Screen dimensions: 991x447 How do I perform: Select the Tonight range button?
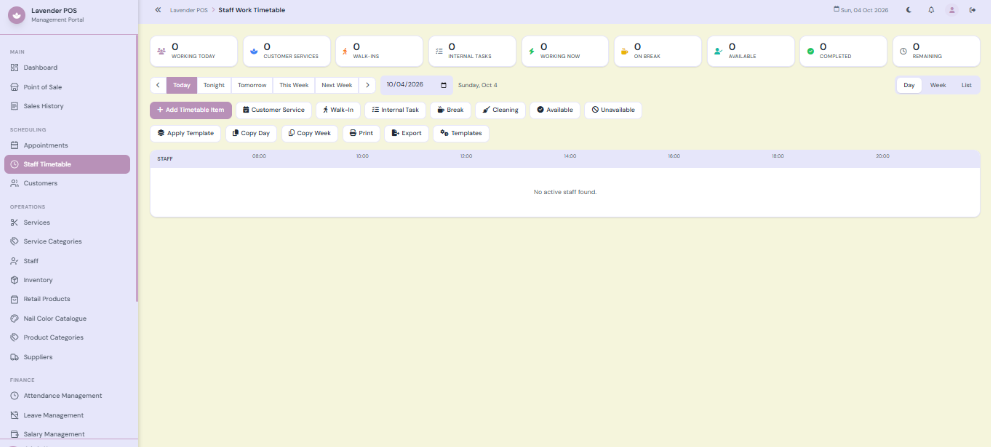click(214, 85)
